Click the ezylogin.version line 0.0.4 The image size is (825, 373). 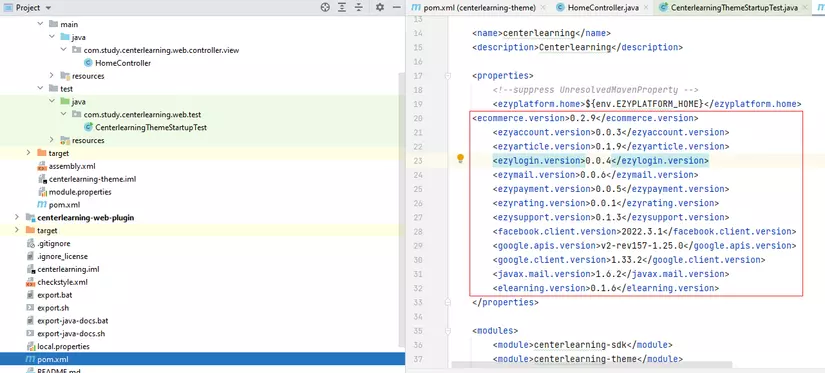(601, 160)
